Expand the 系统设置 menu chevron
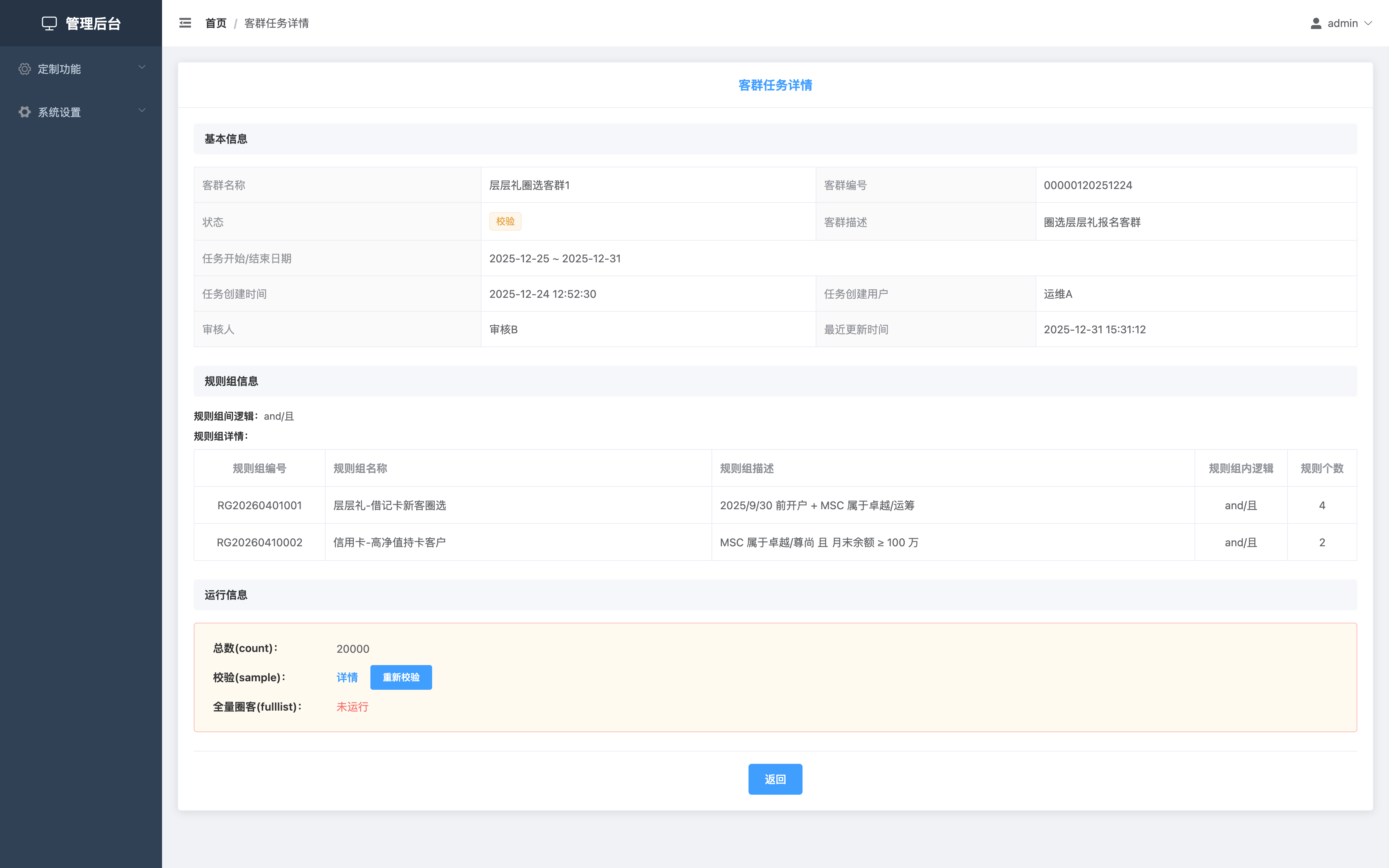Screen dimensions: 1389x868 pos(142,111)
